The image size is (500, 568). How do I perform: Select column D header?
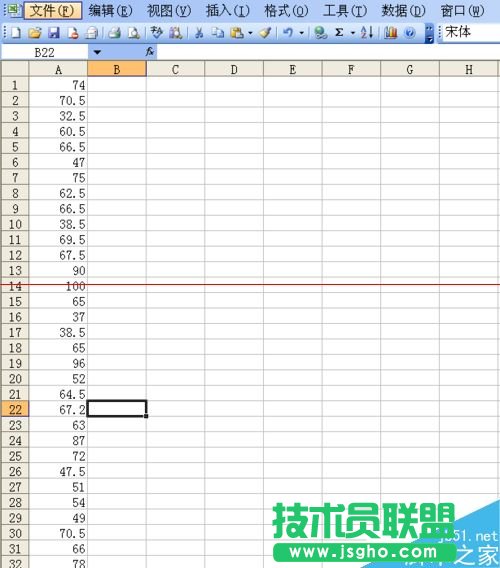point(234,69)
